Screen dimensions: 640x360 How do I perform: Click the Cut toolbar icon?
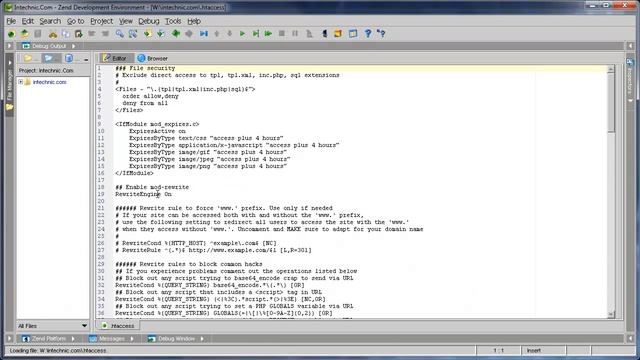pos(53,34)
